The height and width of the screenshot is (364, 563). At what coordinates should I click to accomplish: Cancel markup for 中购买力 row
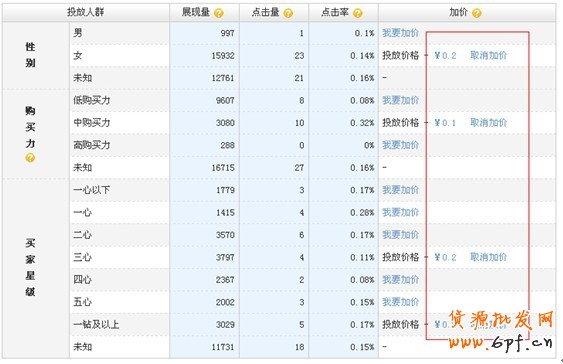click(488, 122)
